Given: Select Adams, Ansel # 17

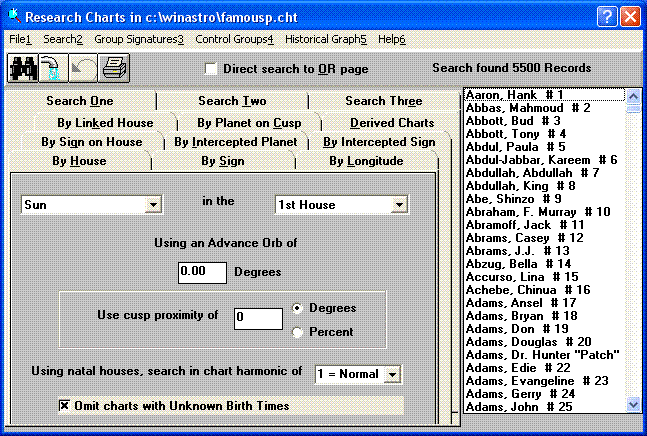Looking at the screenshot, I should click(544, 303).
